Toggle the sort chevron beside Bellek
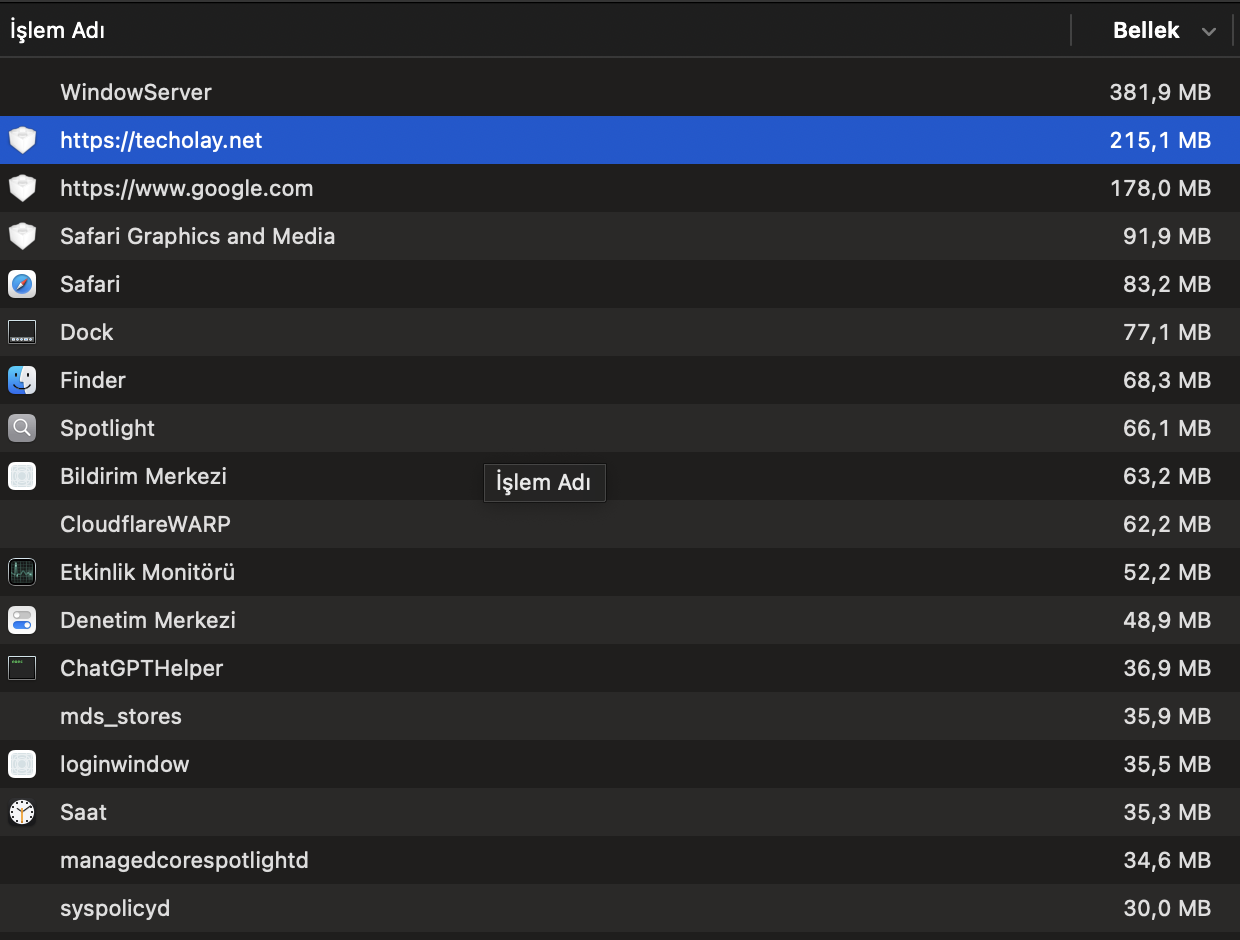This screenshot has height=940, width=1240. [x=1209, y=32]
